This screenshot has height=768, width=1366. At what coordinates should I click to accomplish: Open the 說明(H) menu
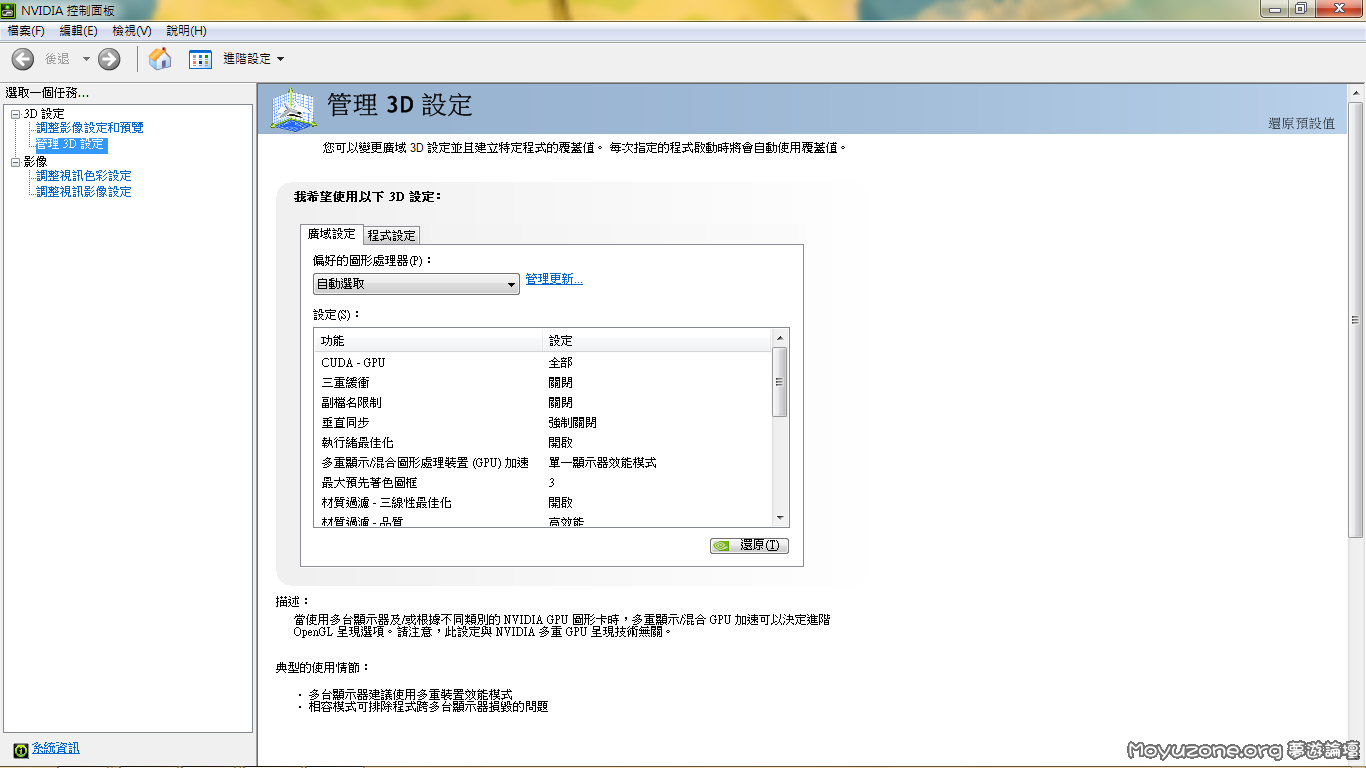[x=186, y=31]
